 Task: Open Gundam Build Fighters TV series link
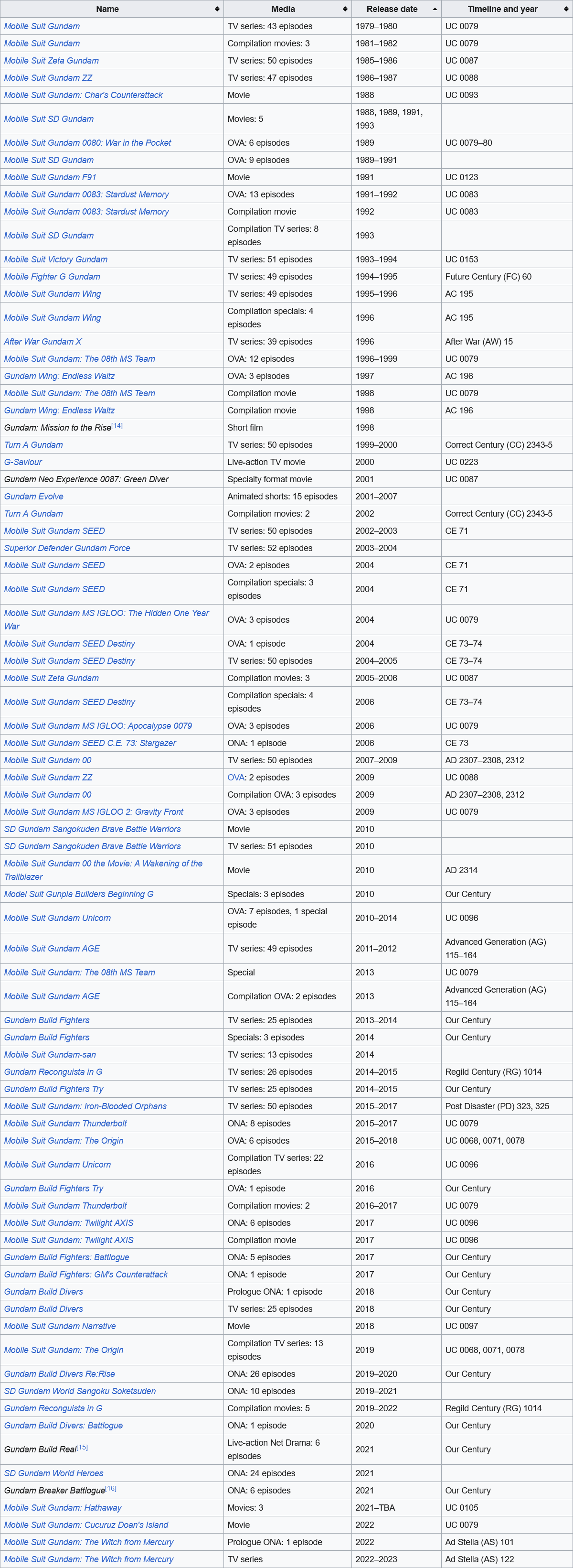pyautogui.click(x=47, y=1020)
